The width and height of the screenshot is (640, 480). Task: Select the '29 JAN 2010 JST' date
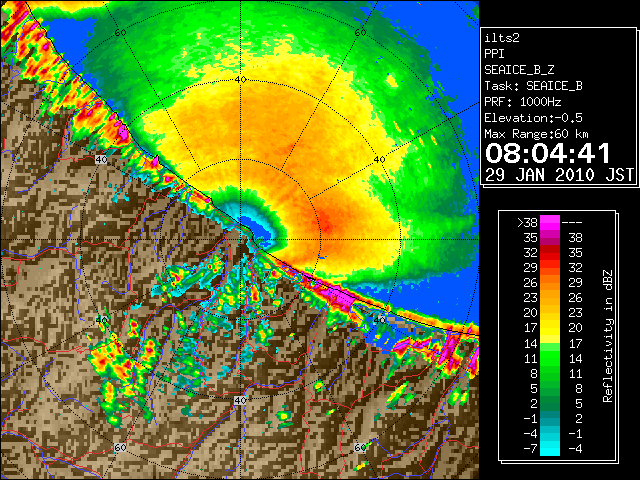coord(559,175)
